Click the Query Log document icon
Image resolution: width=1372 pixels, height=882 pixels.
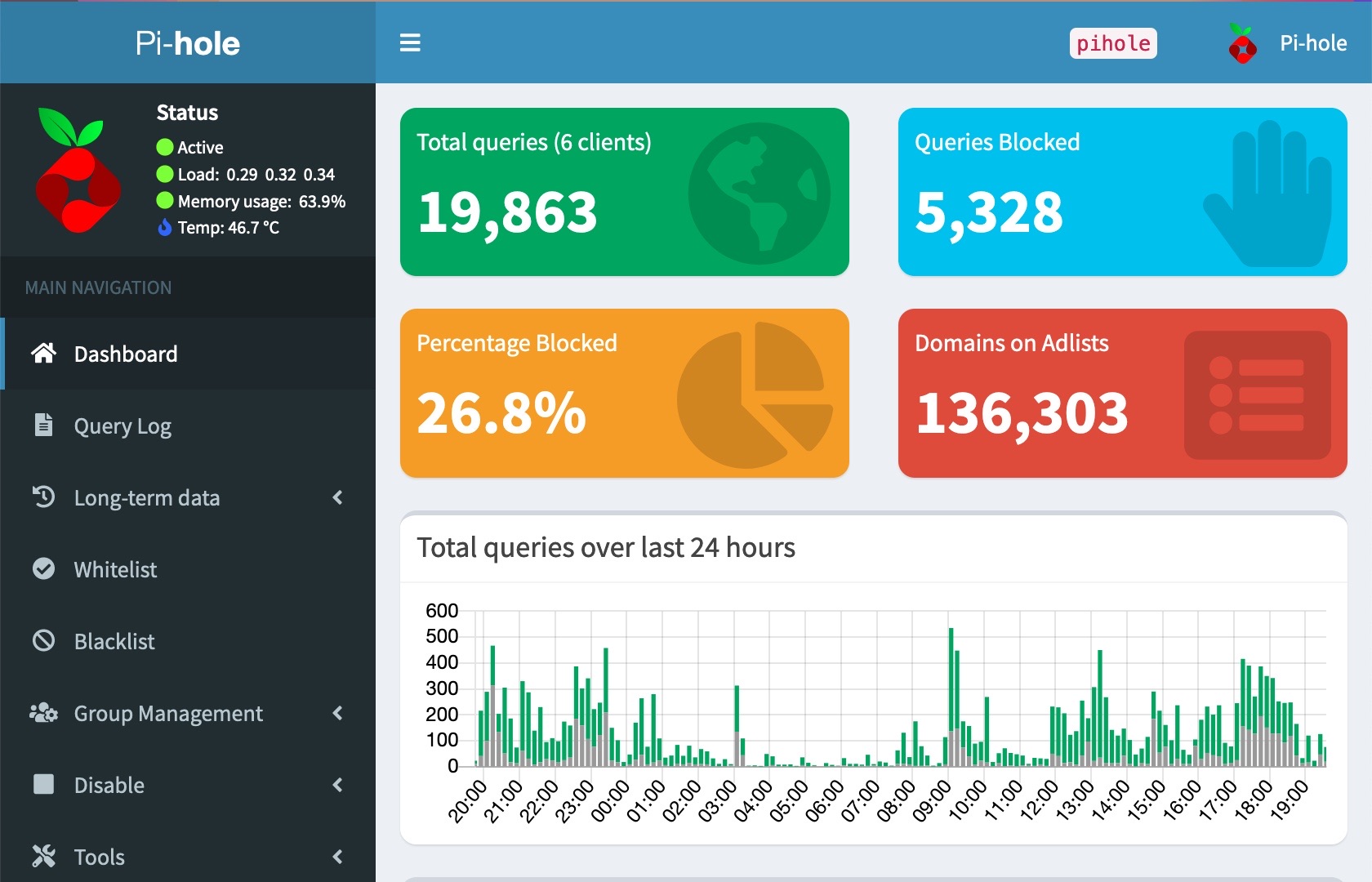coord(43,425)
